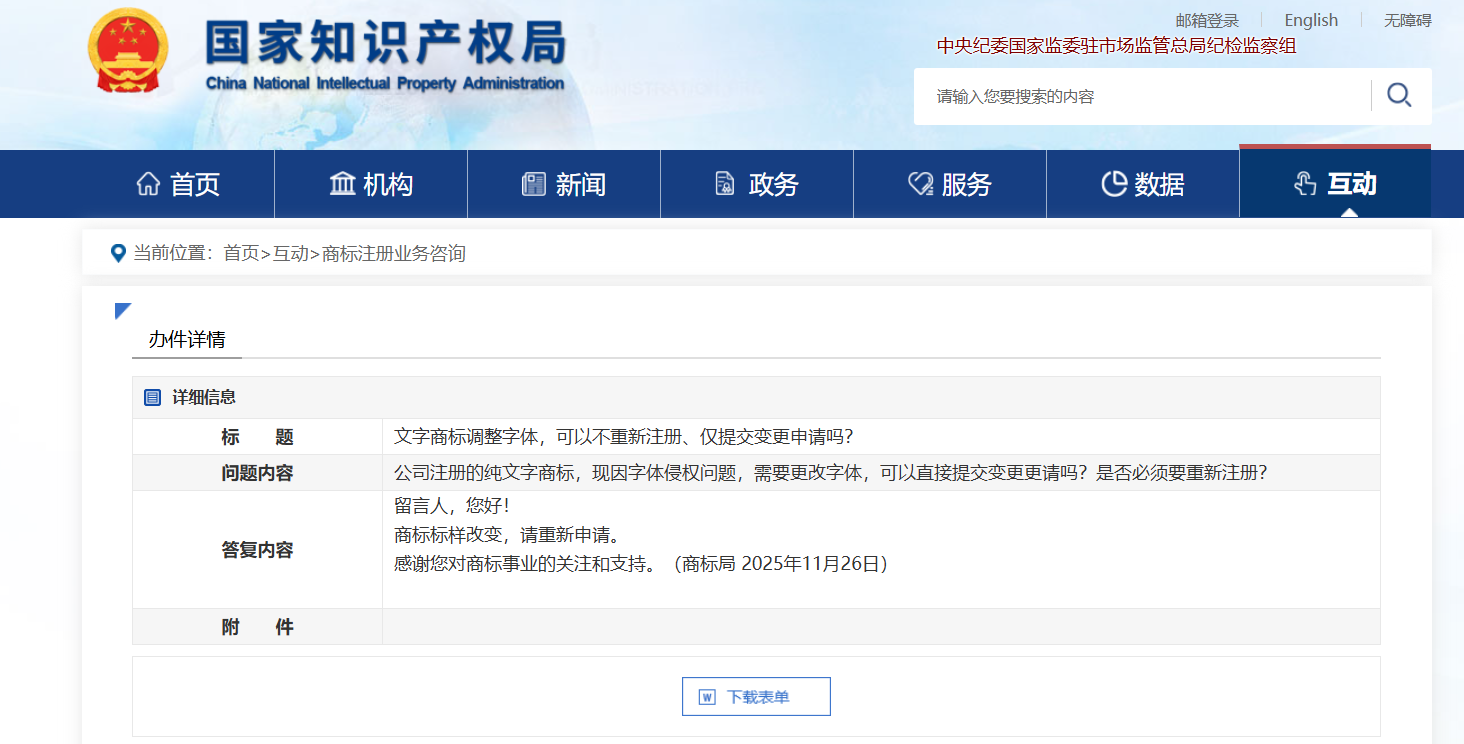Select the 办件详情 tab

[x=187, y=339]
